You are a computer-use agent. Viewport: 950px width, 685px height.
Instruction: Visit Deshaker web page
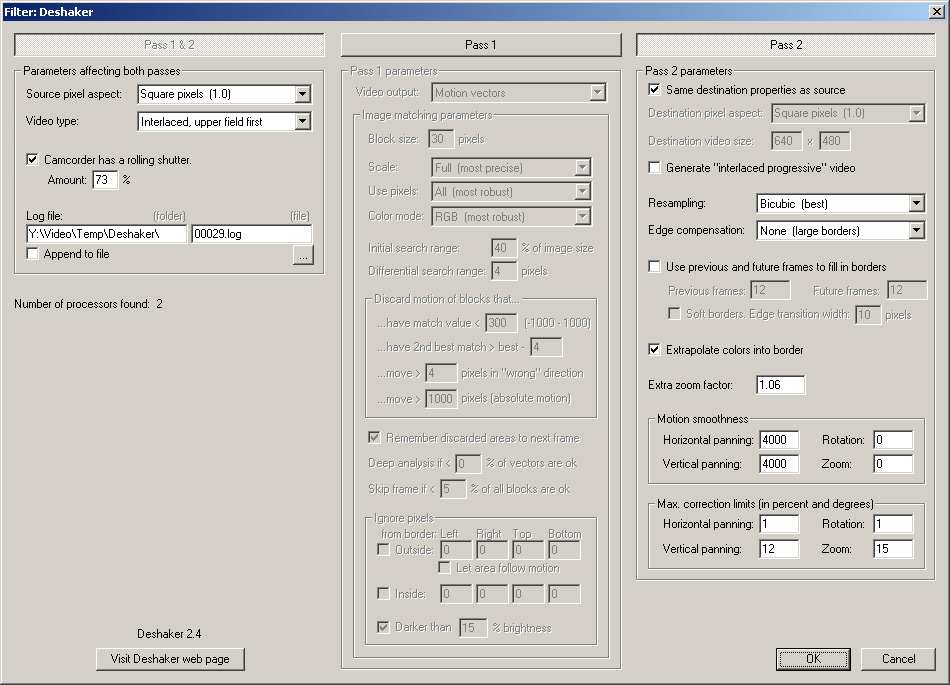pos(170,659)
